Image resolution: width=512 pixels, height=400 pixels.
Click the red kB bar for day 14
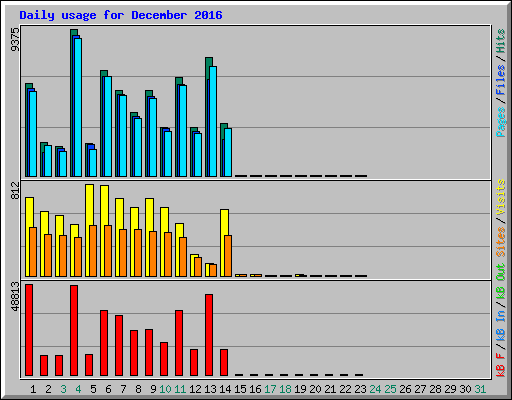(224, 363)
